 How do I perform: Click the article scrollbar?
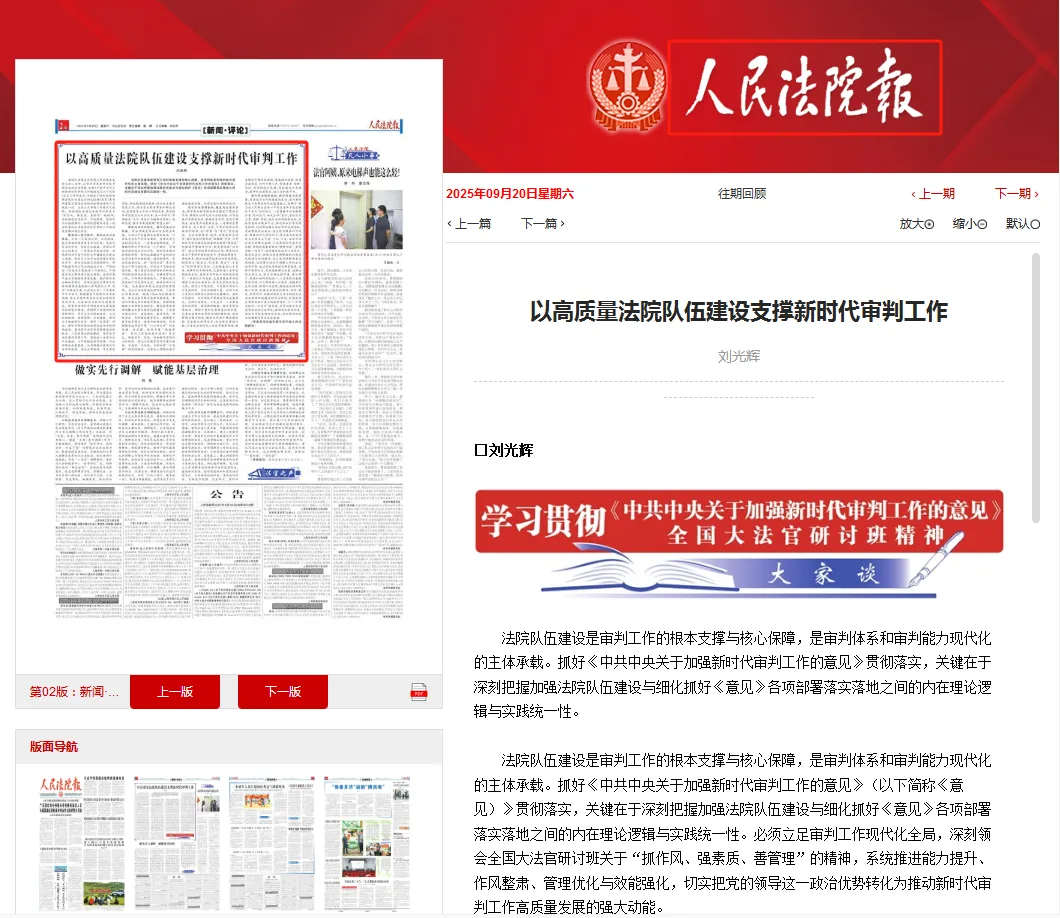coord(1036,388)
